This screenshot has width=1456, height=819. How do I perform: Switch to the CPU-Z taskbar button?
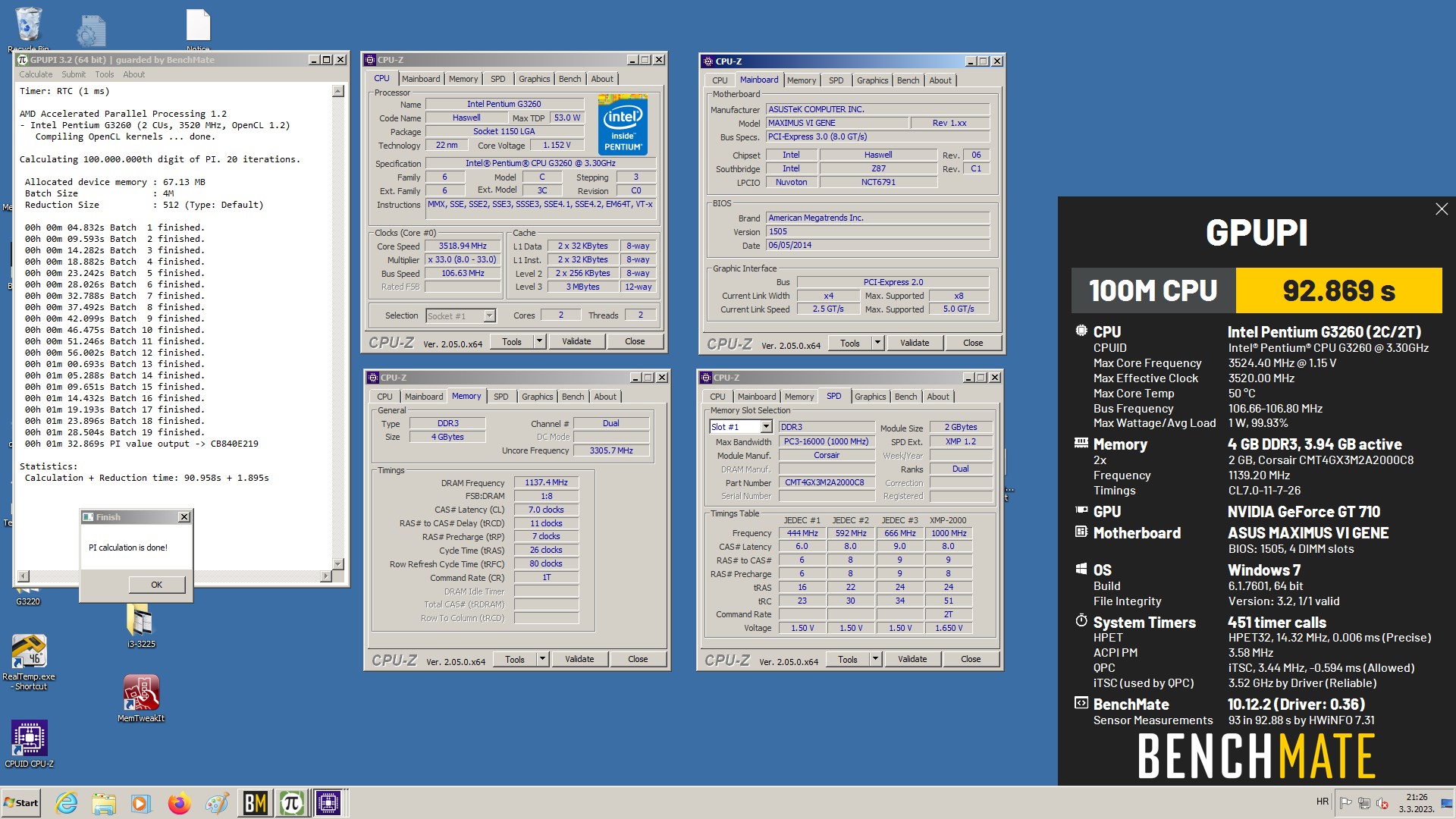[329, 803]
